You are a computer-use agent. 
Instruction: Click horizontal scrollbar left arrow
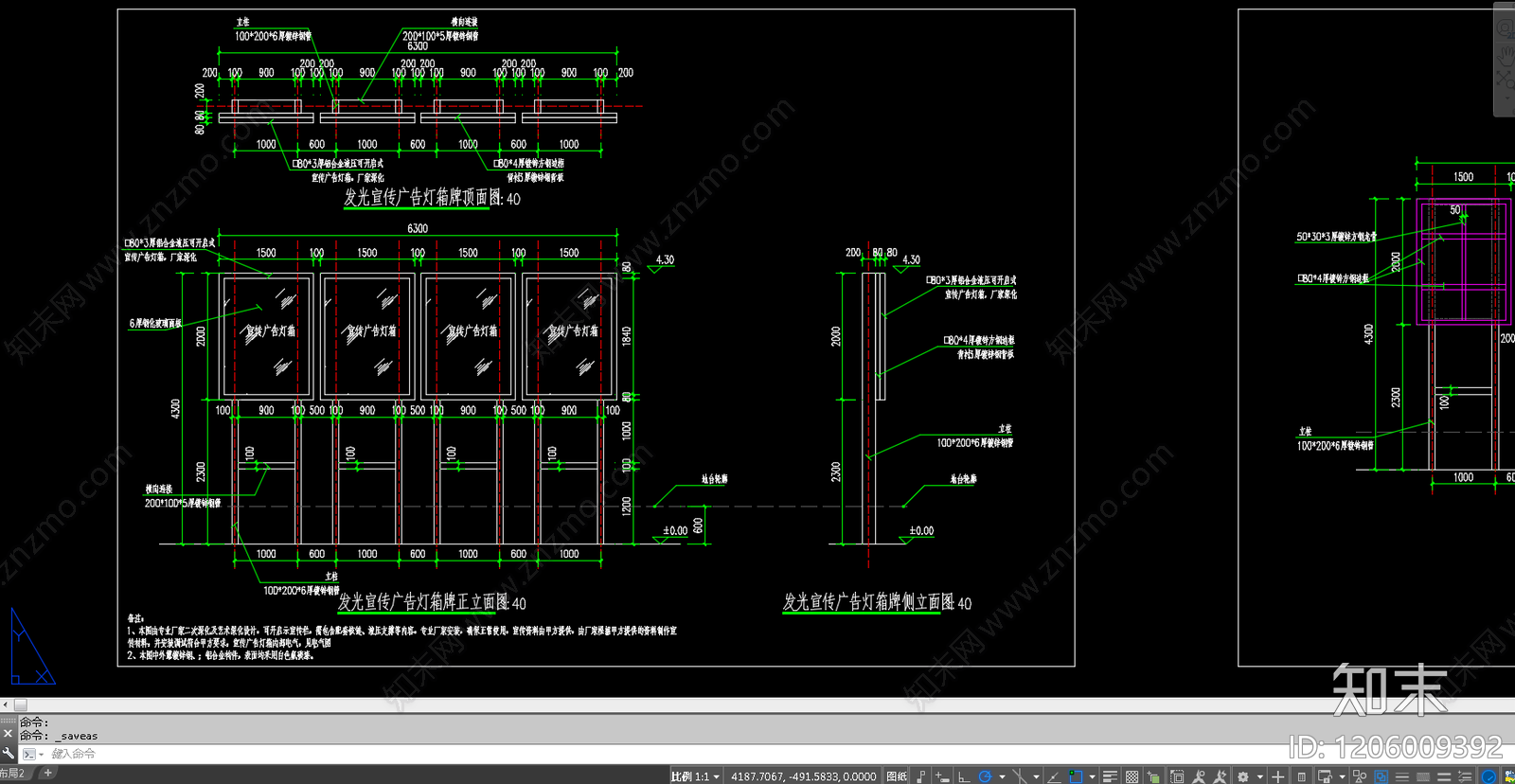pyautogui.click(x=6, y=704)
